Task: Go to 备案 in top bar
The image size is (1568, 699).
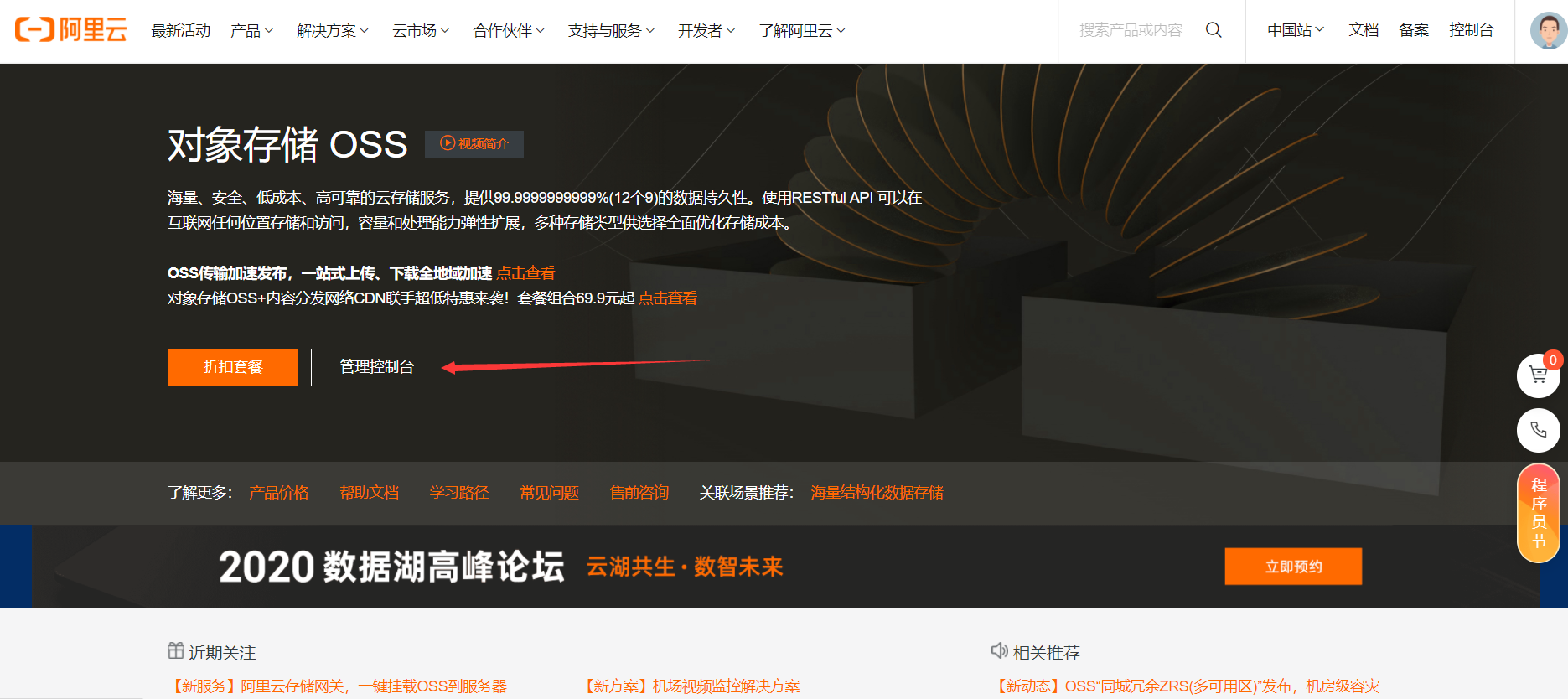Action: click(1414, 30)
